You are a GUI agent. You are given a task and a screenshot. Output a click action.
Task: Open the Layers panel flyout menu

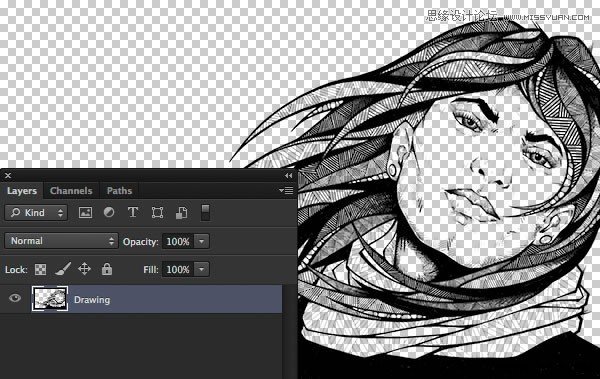286,190
